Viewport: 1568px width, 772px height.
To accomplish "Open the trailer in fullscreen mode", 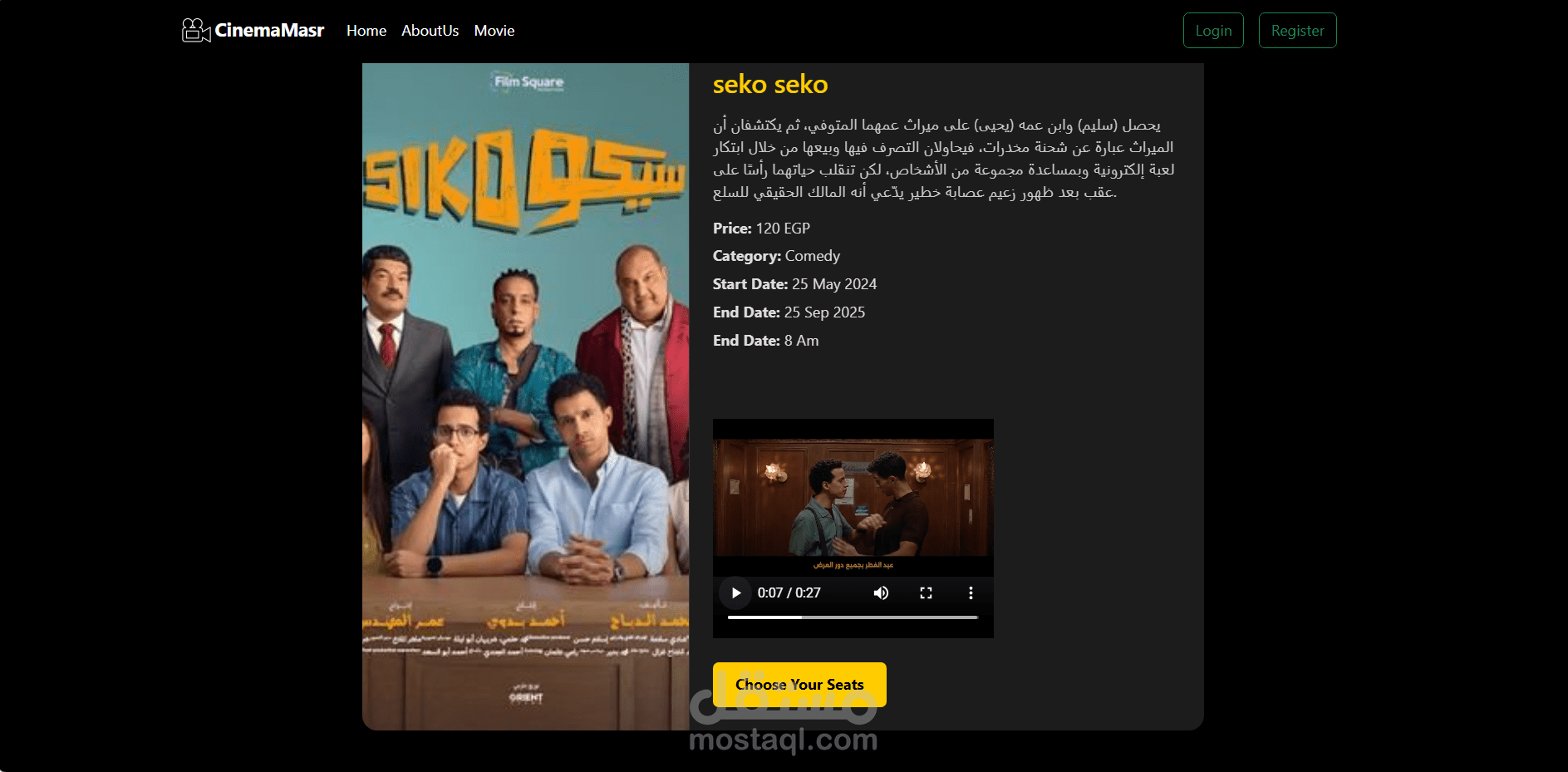I will (x=926, y=593).
